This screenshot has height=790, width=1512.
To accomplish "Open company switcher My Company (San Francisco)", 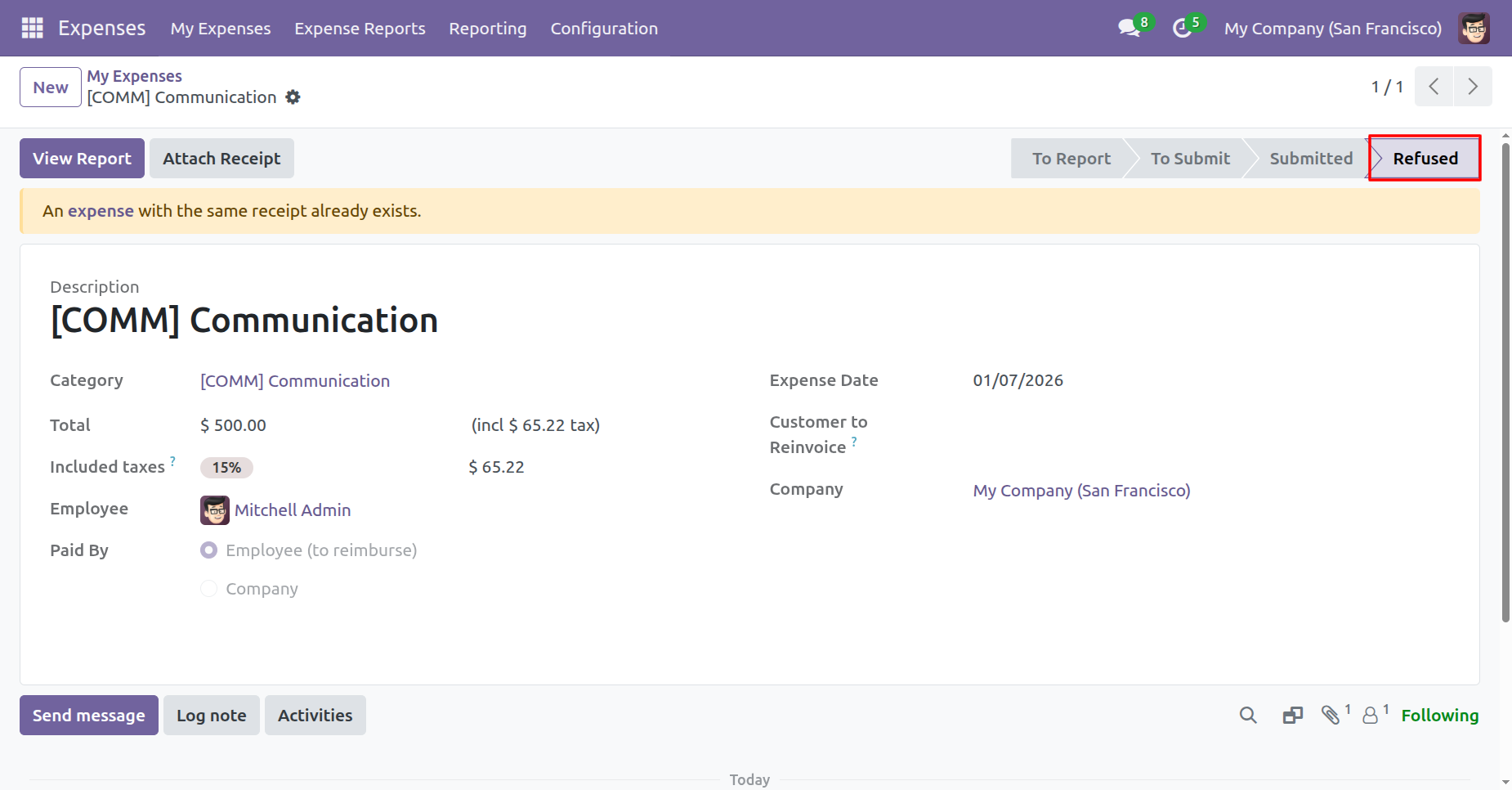I will click(1332, 29).
